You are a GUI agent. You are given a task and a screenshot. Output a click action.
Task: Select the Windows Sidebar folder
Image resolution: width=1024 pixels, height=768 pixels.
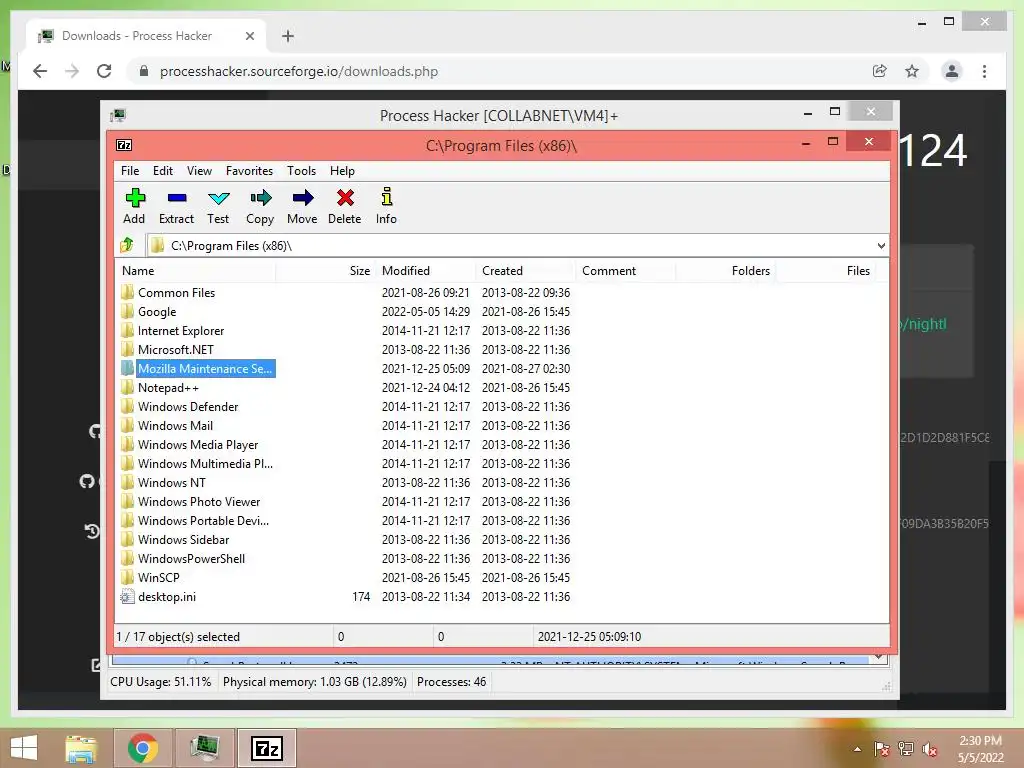[x=184, y=539]
